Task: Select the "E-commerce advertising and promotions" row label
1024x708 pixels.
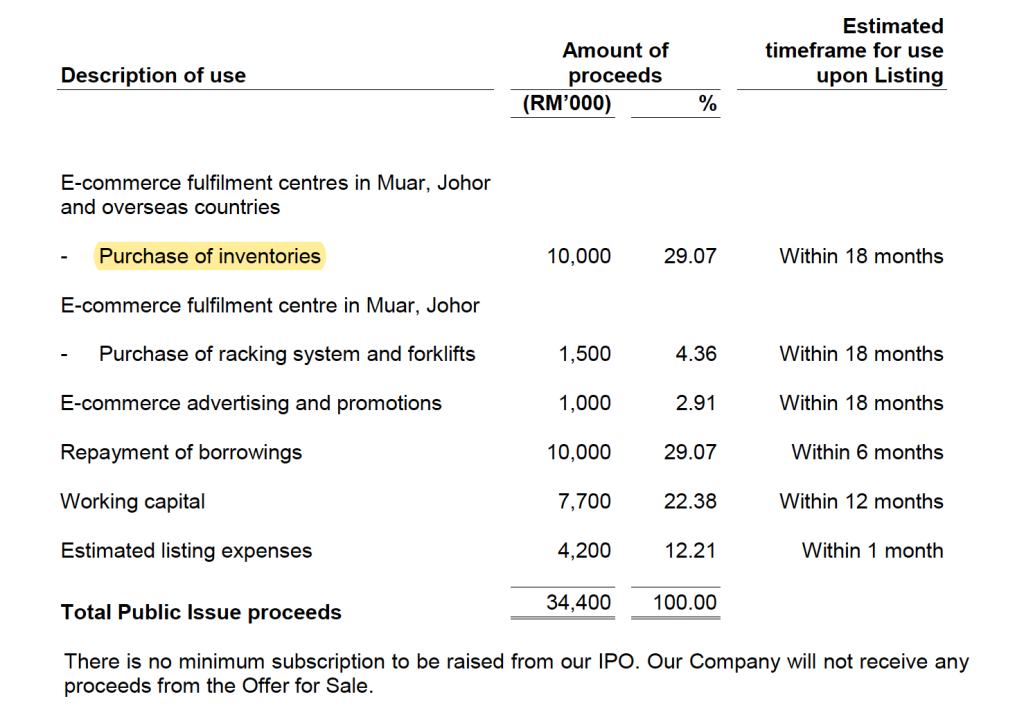Action: point(251,403)
